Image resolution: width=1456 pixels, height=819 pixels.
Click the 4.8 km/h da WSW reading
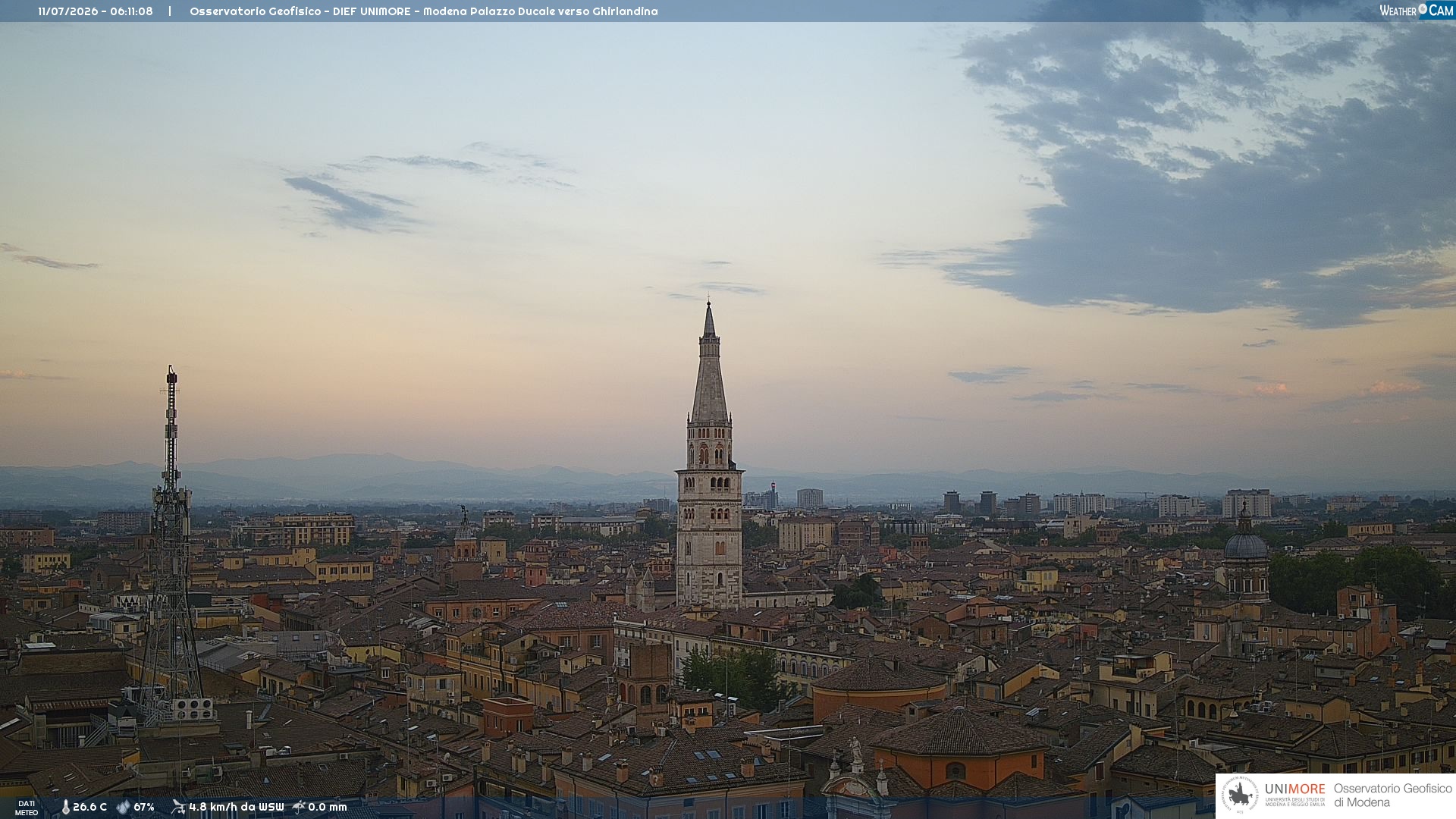tap(237, 807)
